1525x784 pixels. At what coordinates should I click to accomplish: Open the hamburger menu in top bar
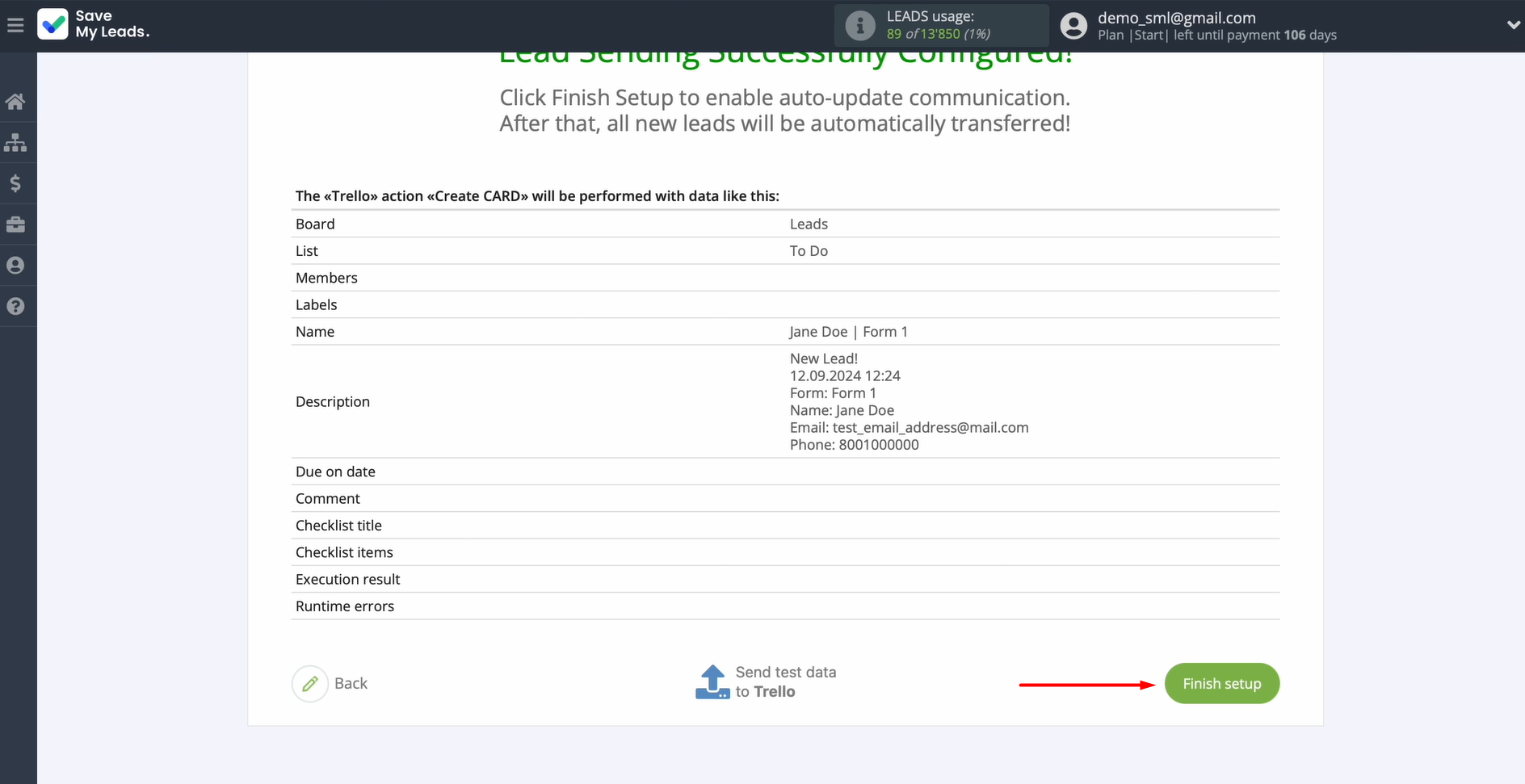click(x=15, y=26)
